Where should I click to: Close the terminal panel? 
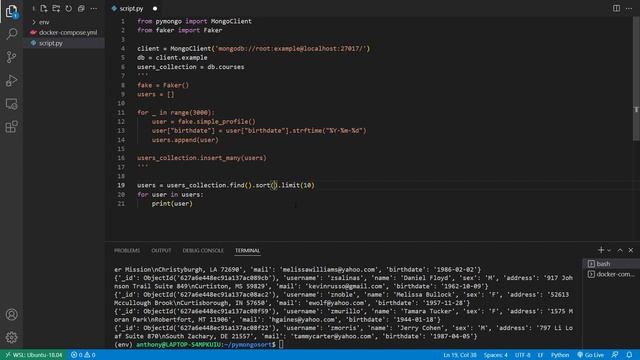click(x=631, y=250)
